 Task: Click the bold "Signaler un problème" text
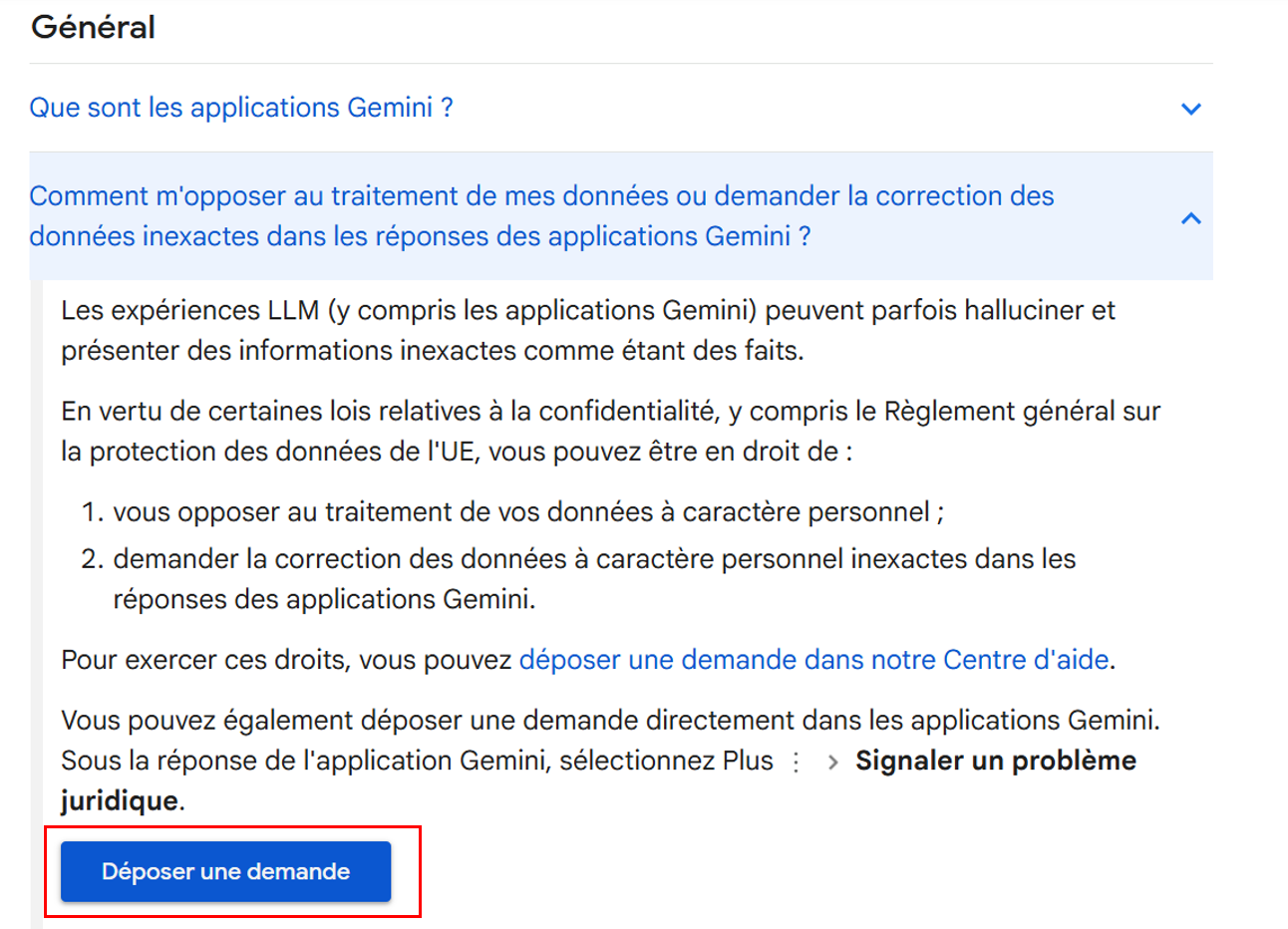(x=995, y=761)
